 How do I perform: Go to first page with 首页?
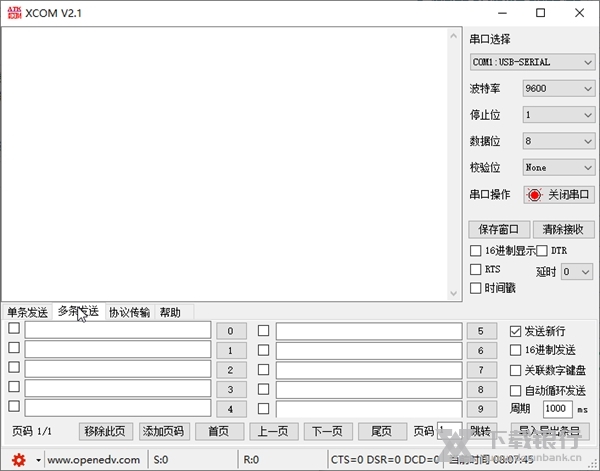click(219, 432)
